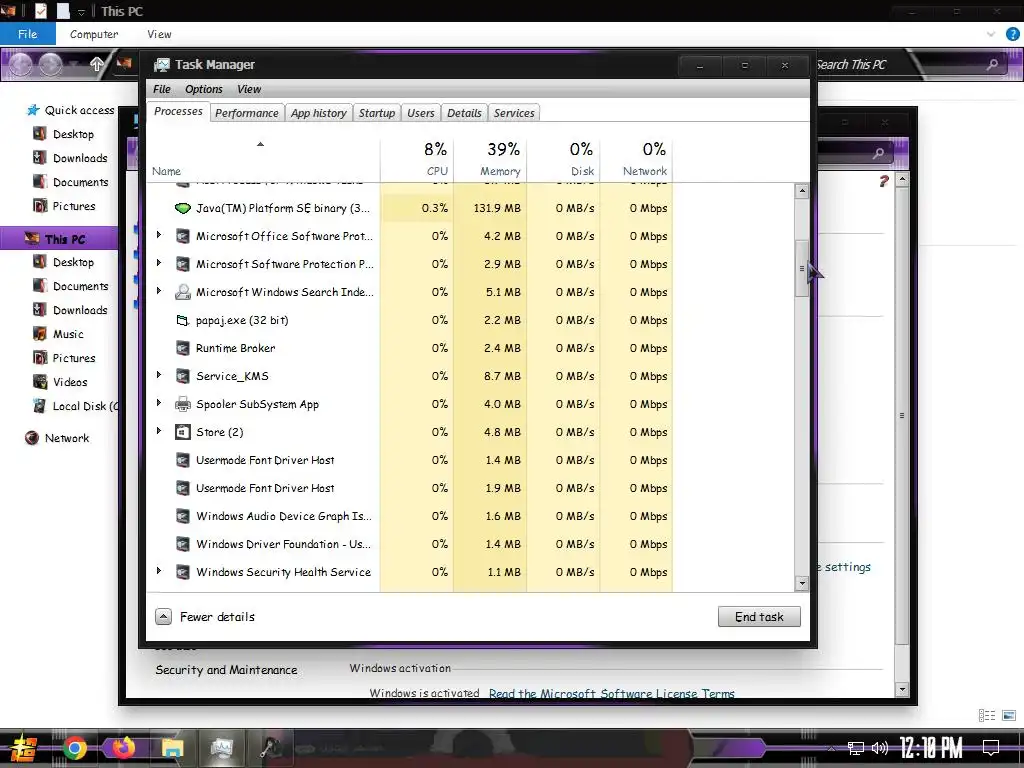
Task: Open the Services tab
Action: pos(514,113)
